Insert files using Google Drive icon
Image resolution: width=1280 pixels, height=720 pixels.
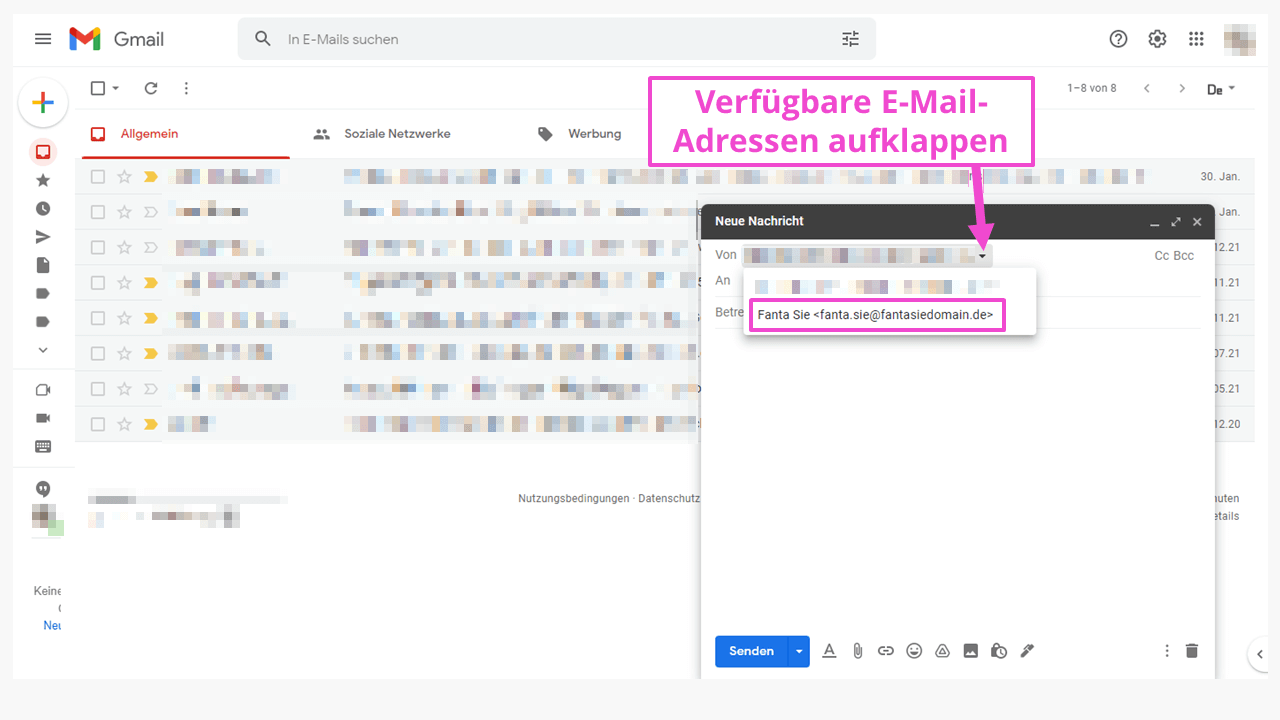[x=942, y=651]
